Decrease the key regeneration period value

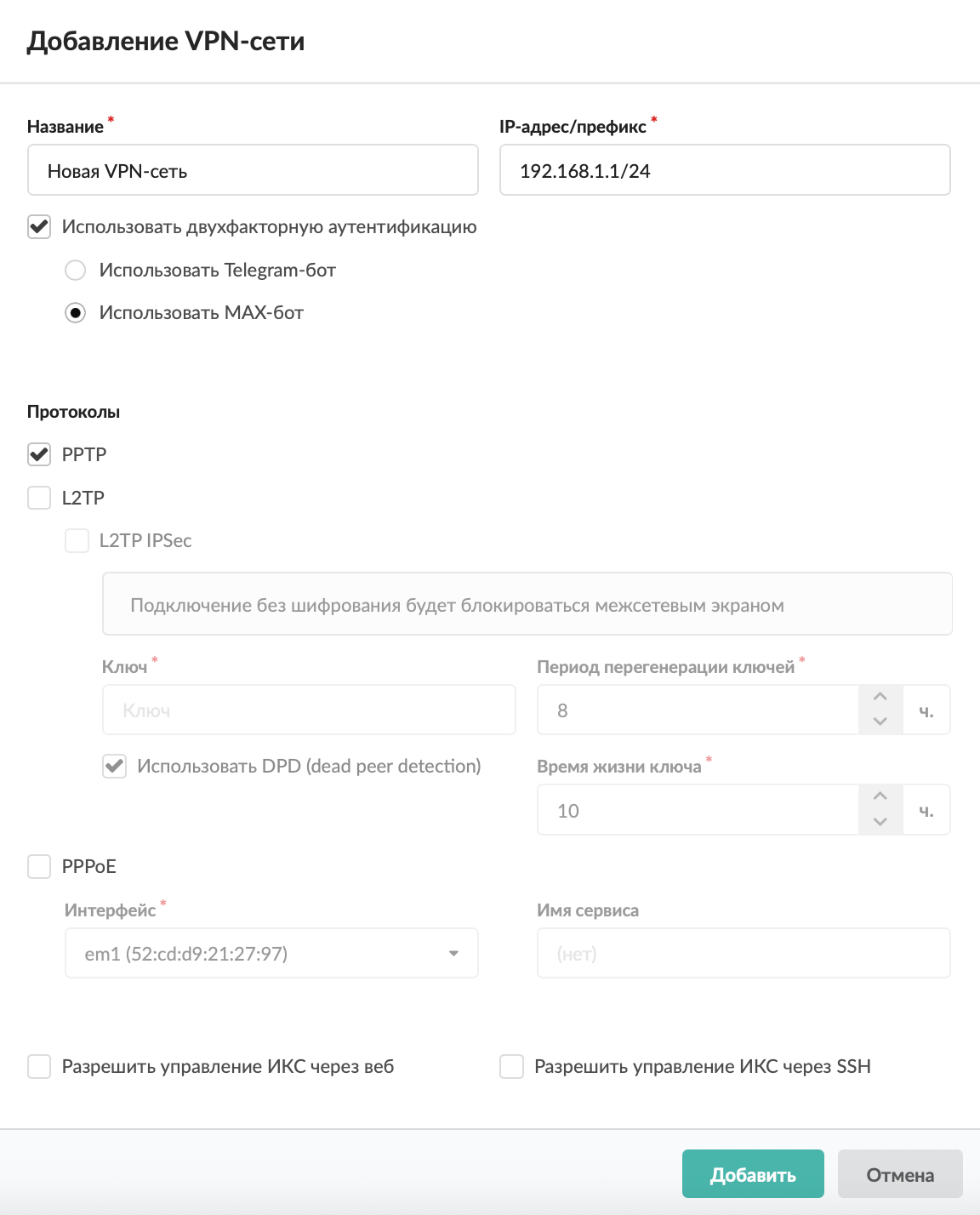pyautogui.click(x=880, y=722)
